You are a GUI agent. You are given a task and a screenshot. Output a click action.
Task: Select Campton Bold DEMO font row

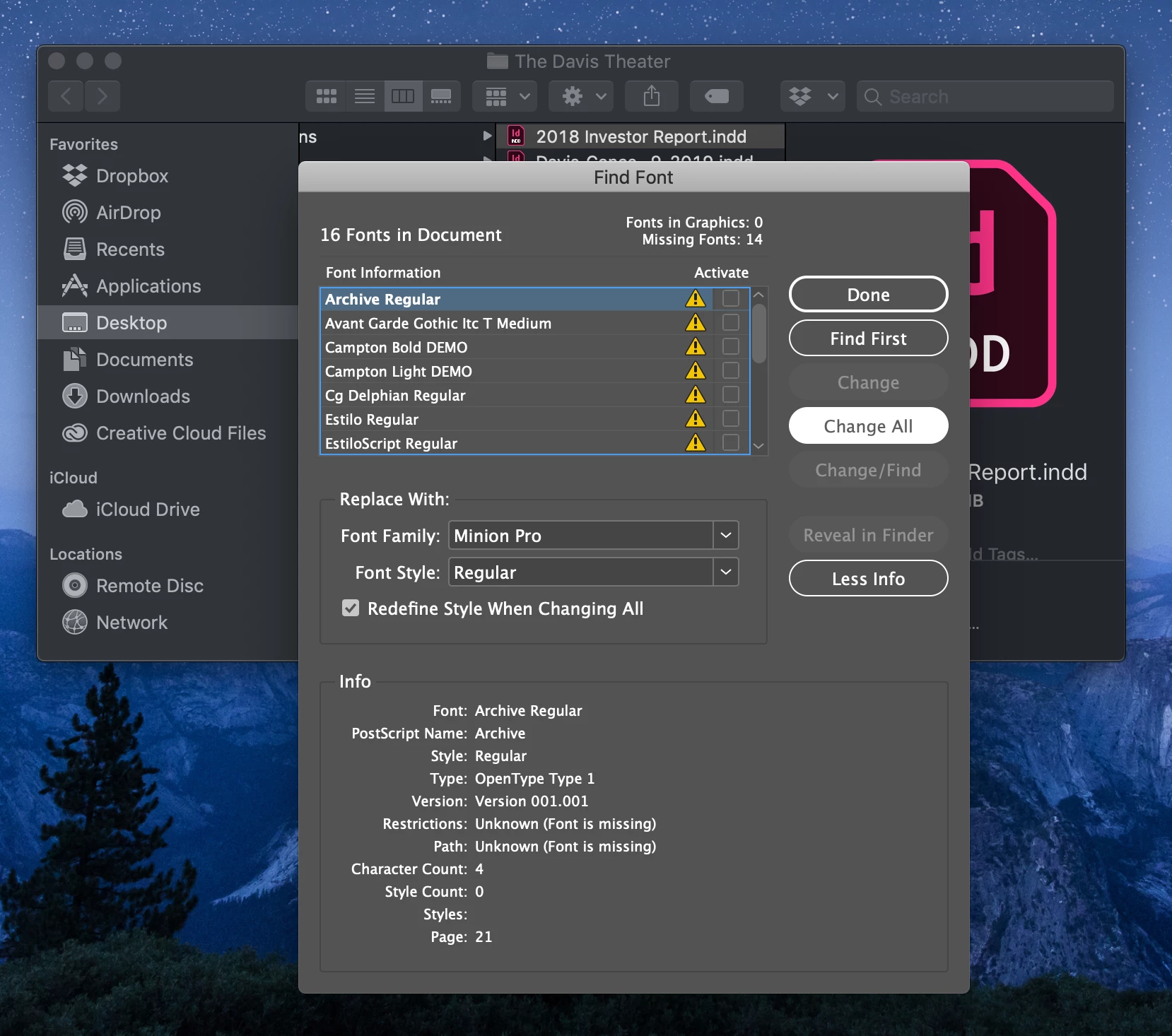(x=534, y=347)
